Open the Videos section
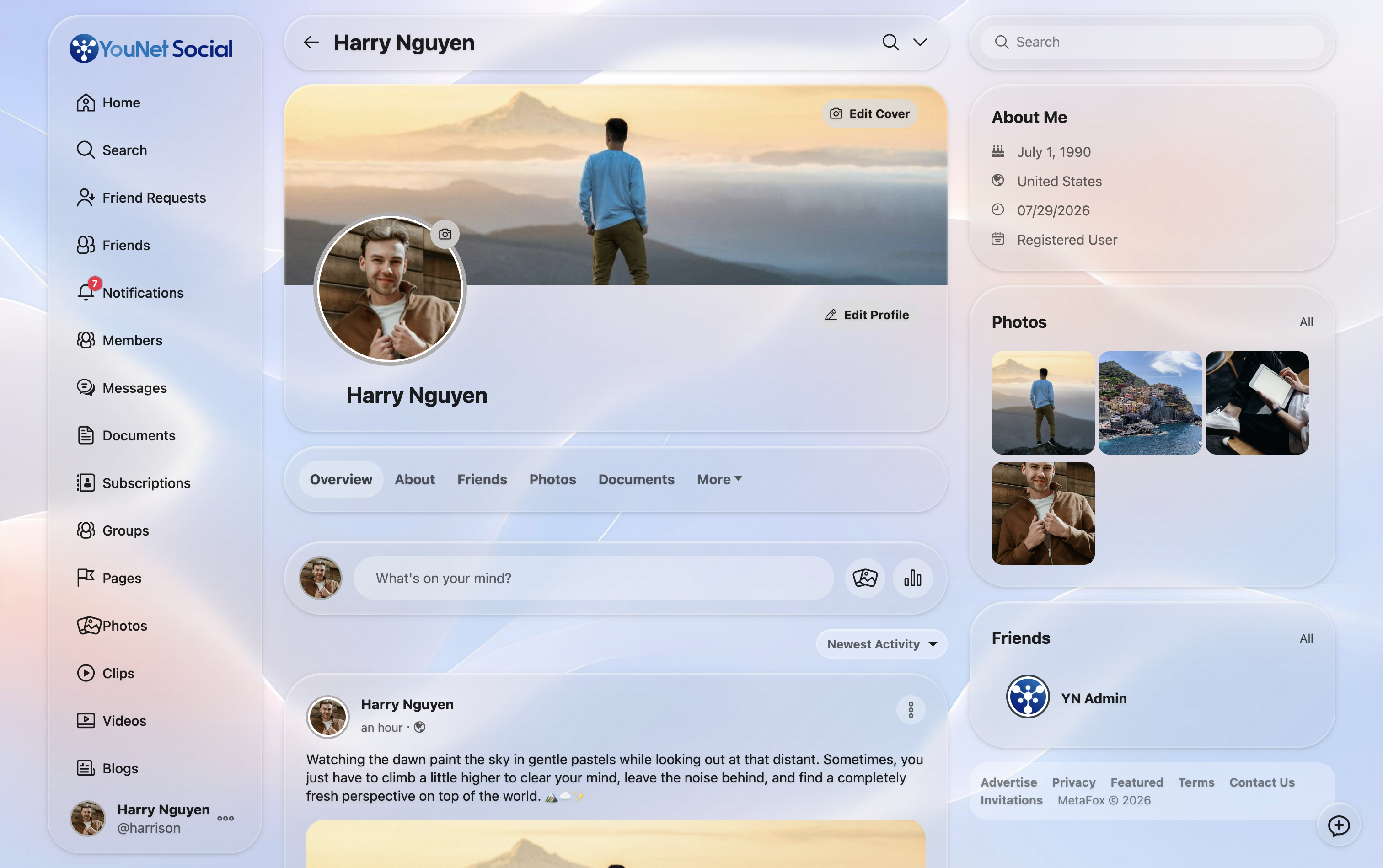 112,720
